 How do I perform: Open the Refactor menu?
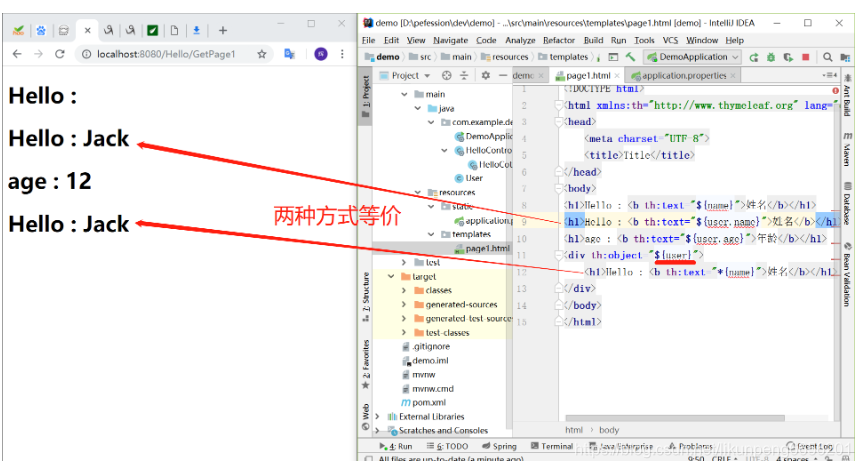coord(558,40)
